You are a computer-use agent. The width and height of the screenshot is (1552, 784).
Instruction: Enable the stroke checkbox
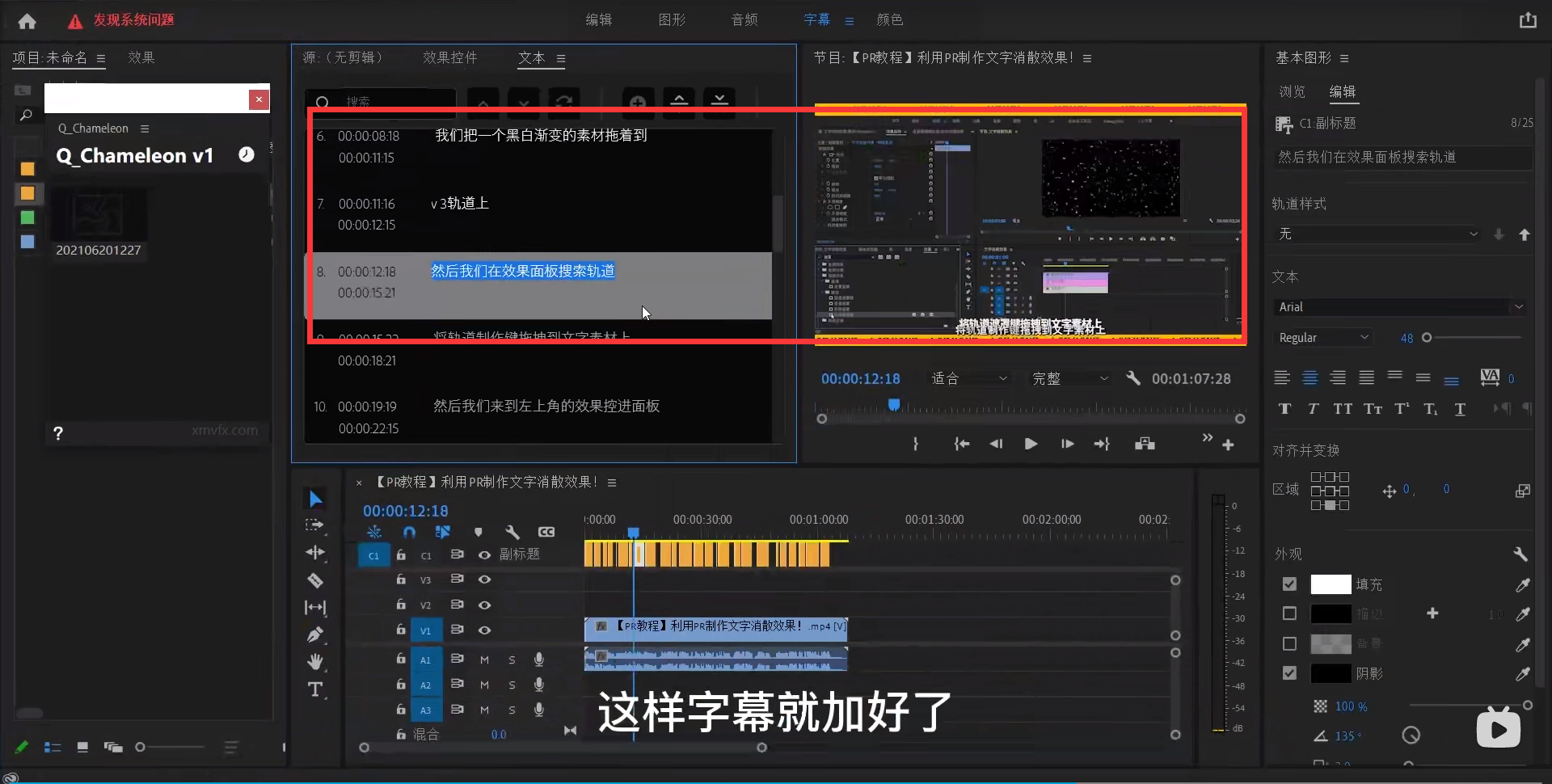pyautogui.click(x=1289, y=613)
